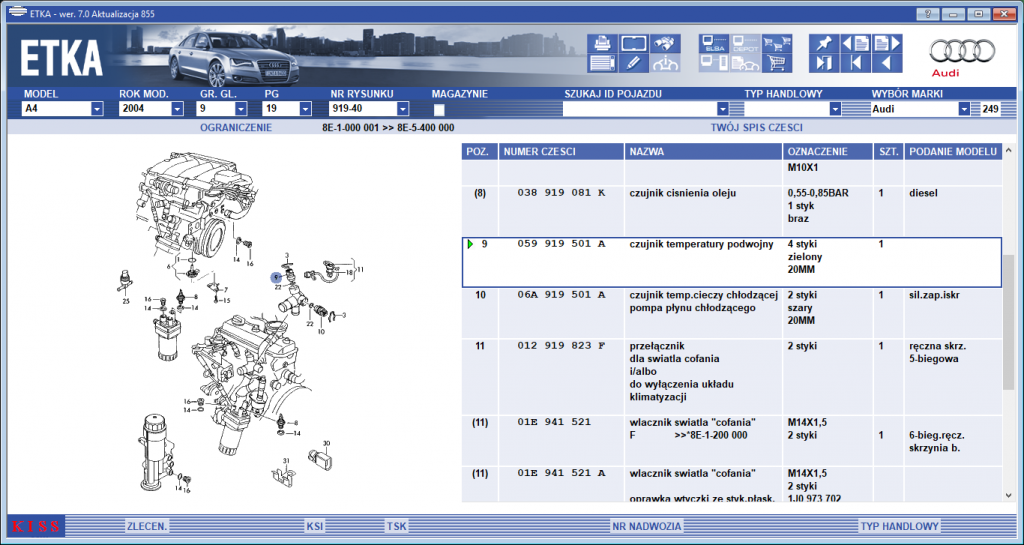Click the NAZWA column header
The width and height of the screenshot is (1024, 545).
click(x=703, y=151)
